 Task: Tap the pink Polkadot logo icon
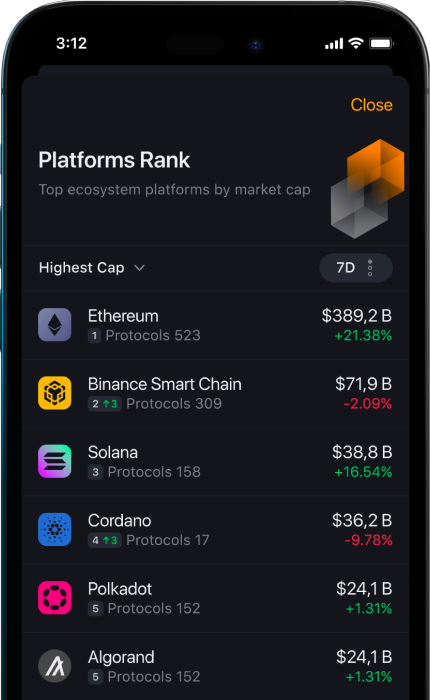[54, 598]
